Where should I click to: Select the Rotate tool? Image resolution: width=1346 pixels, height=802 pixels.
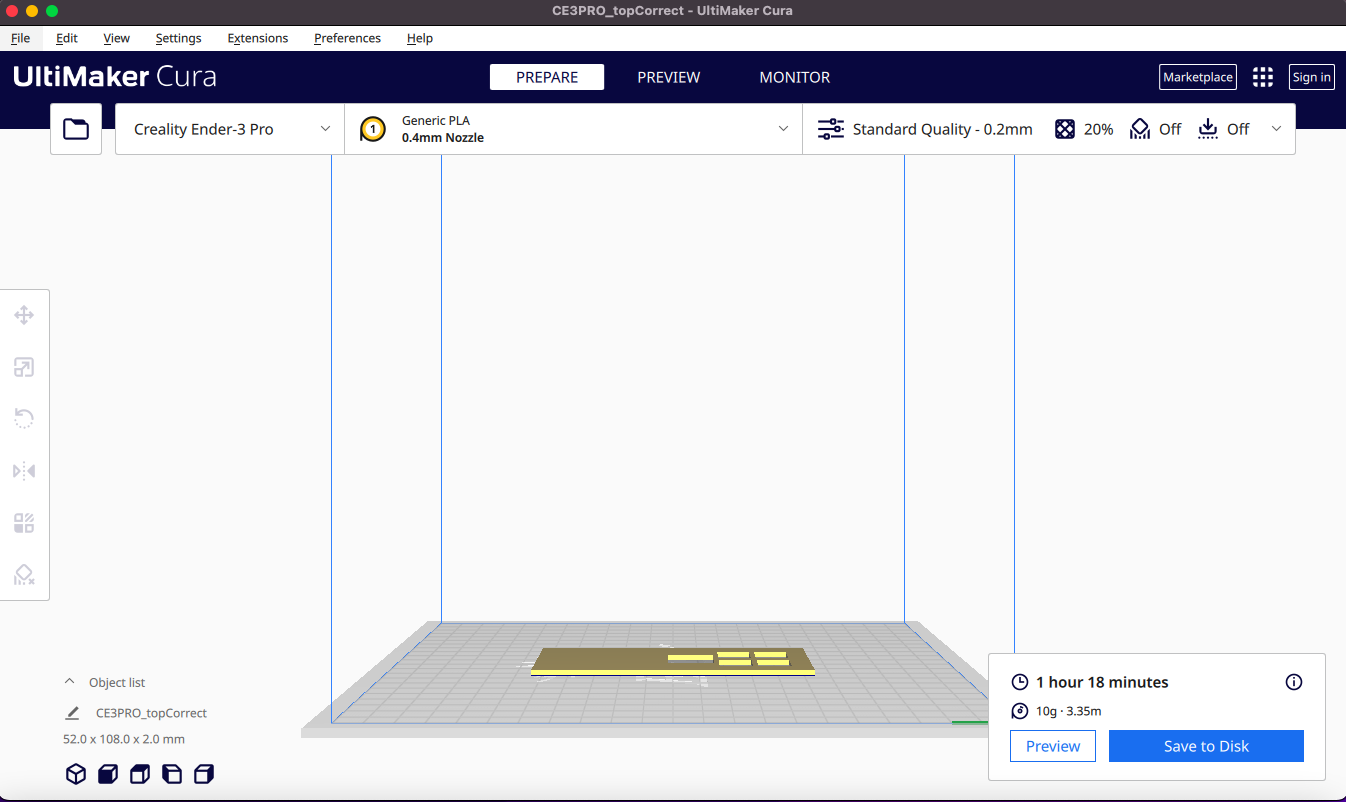(x=24, y=418)
